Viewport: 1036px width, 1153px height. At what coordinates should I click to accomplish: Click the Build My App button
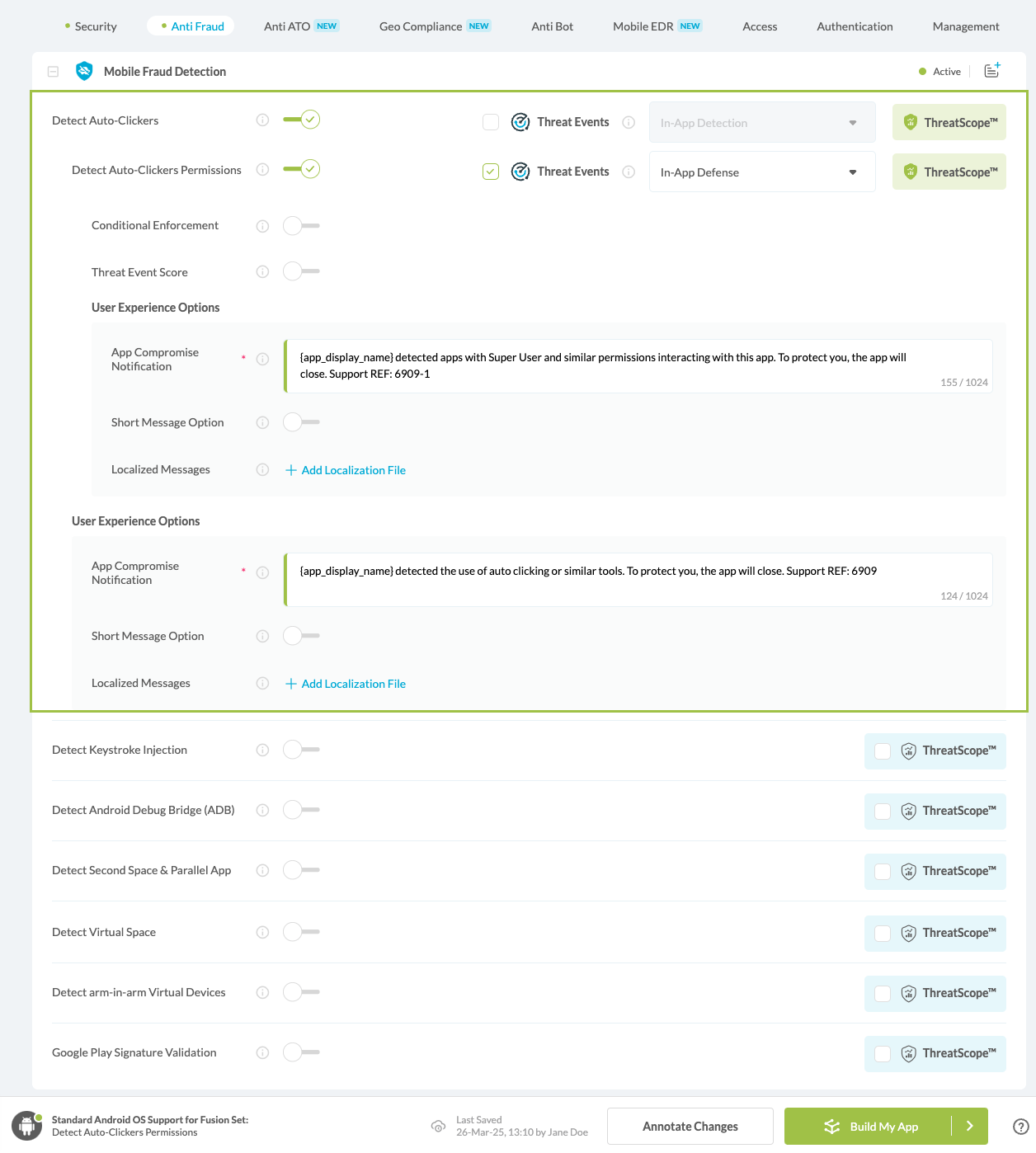(x=883, y=1126)
